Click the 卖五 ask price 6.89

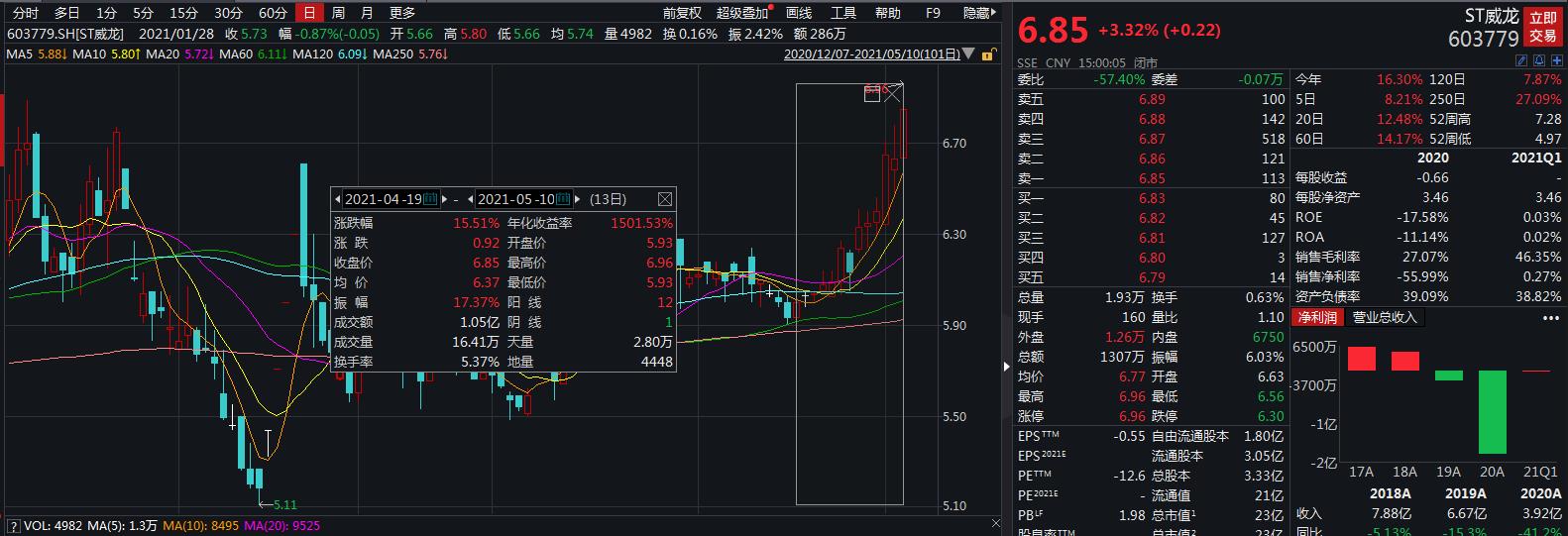coord(1152,99)
